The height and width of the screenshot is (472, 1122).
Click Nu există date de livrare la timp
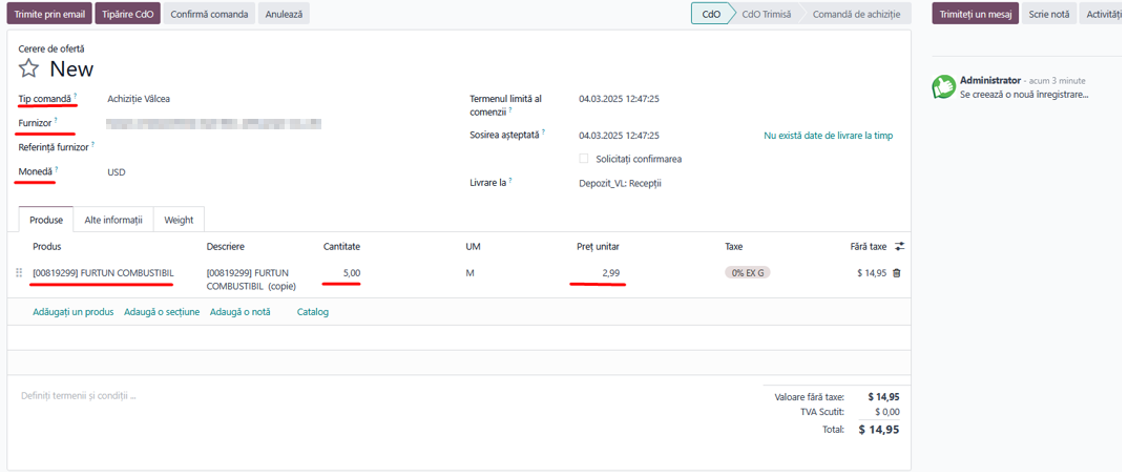click(829, 135)
